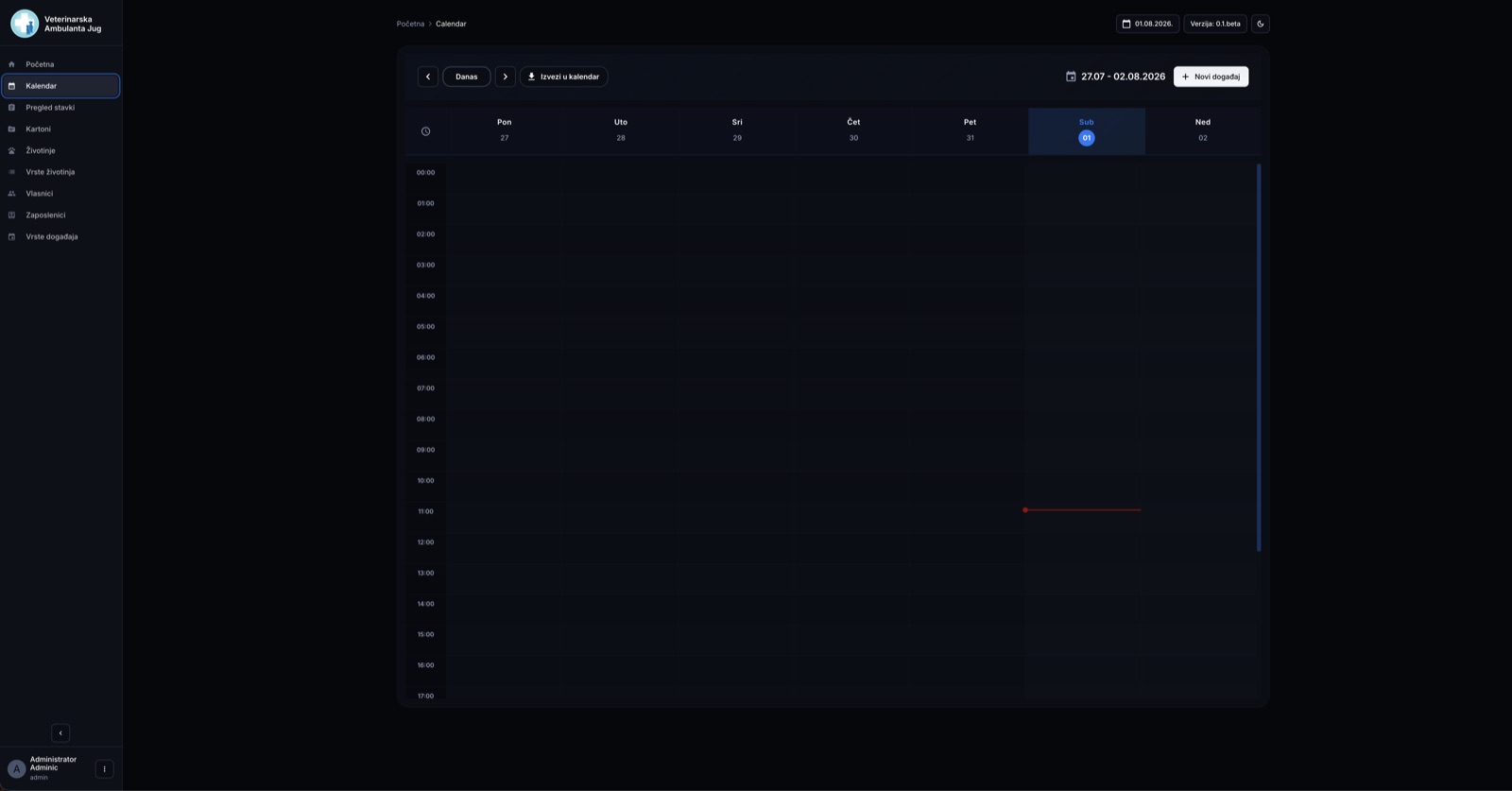Screen dimensions: 1512x791
Task: Click the icon beside Pregled stavki
Action: [11, 108]
